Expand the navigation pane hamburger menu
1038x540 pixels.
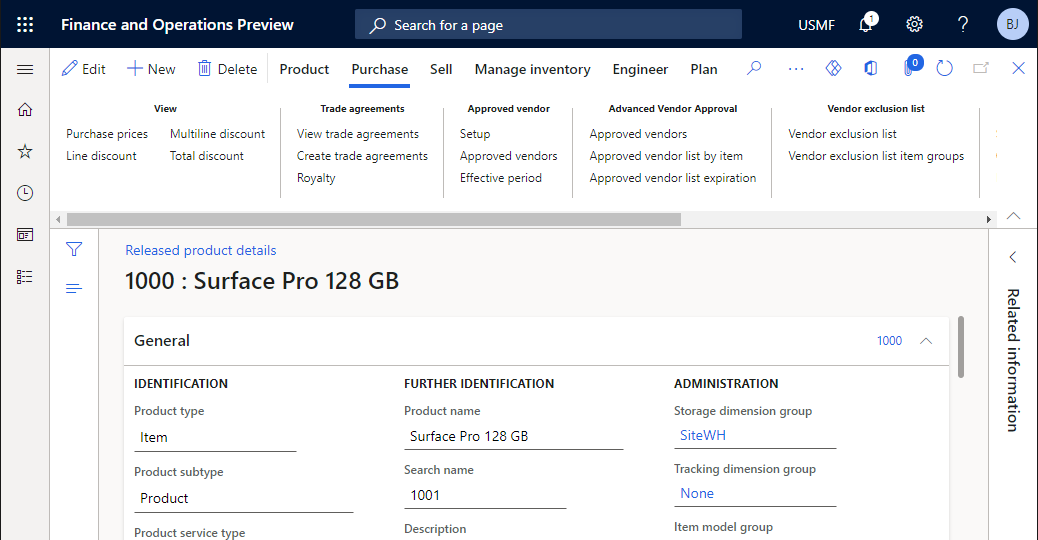[x=24, y=69]
